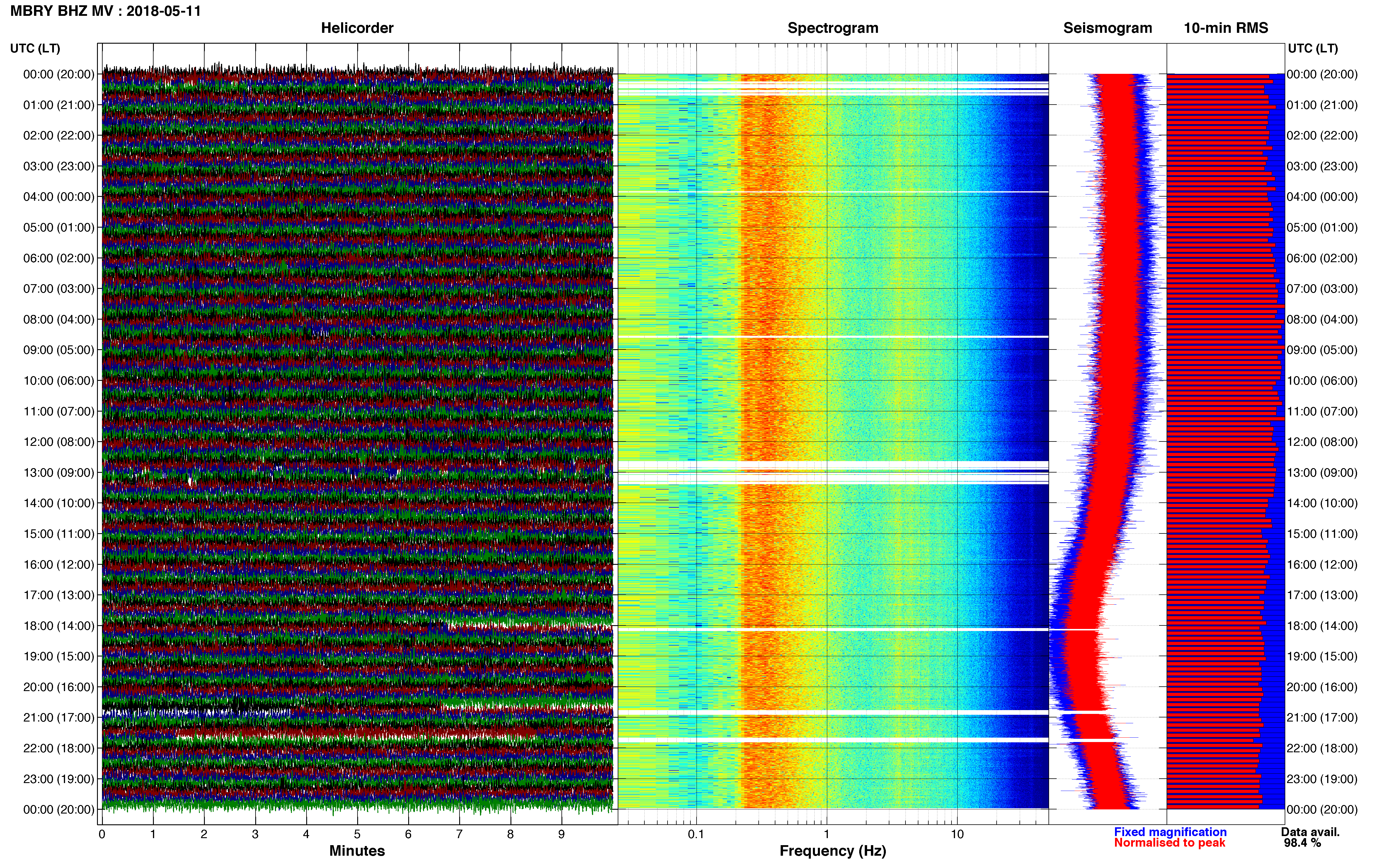Click the 1 tick on the Frequency axis
Viewport: 1389px width, 868px height.
pyautogui.click(x=827, y=835)
